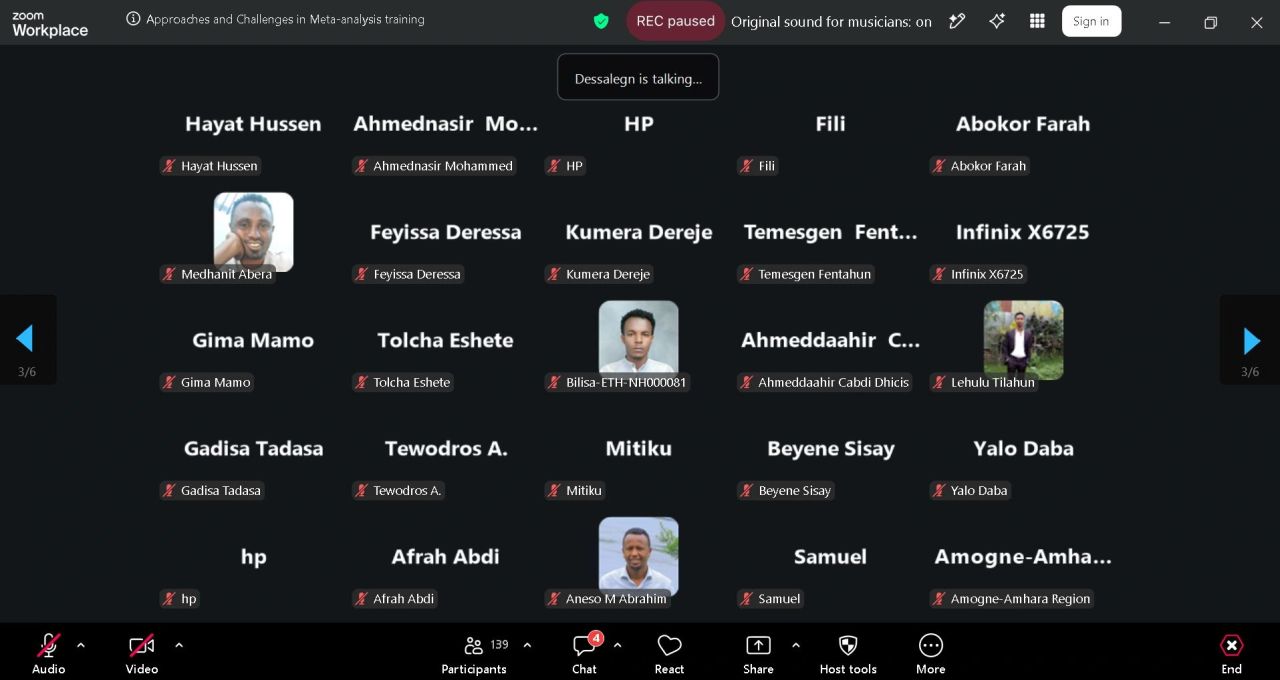Select the large Tolcha Eshete name tile

pyautogui.click(x=445, y=340)
